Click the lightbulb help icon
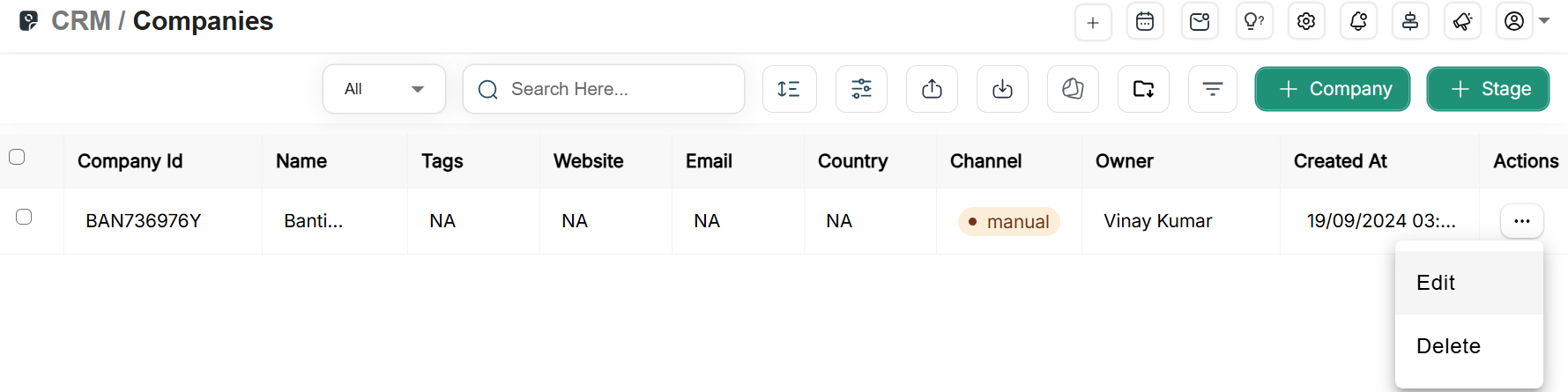This screenshot has height=392, width=1568. [1253, 22]
